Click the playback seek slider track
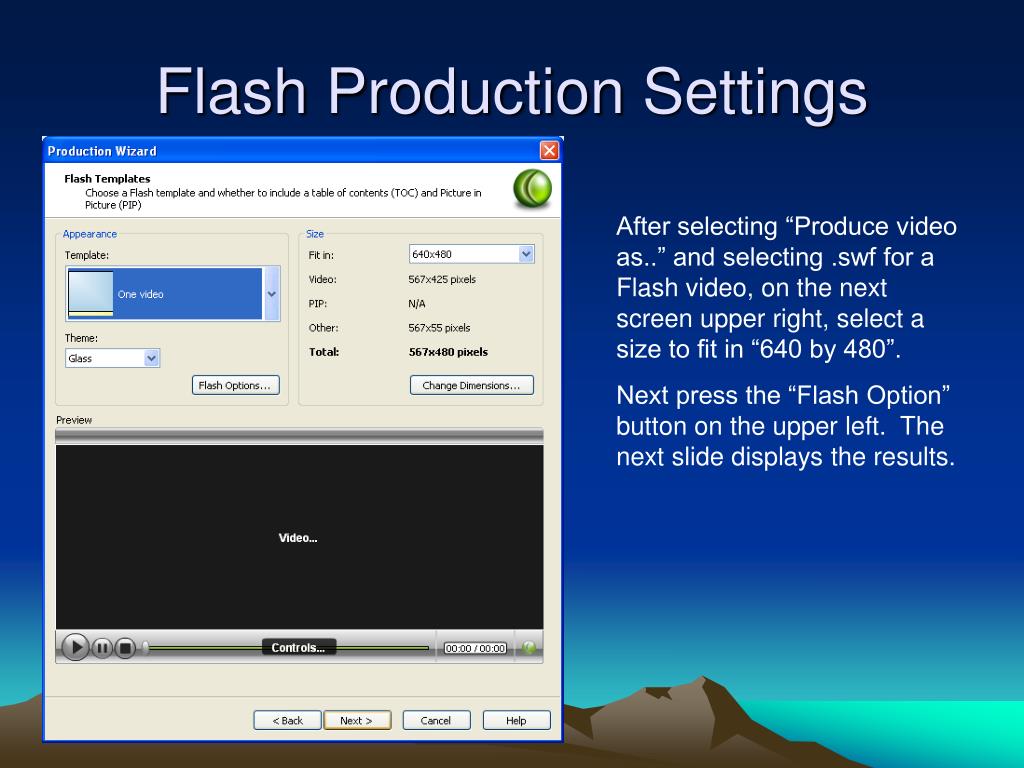 (x=289, y=648)
